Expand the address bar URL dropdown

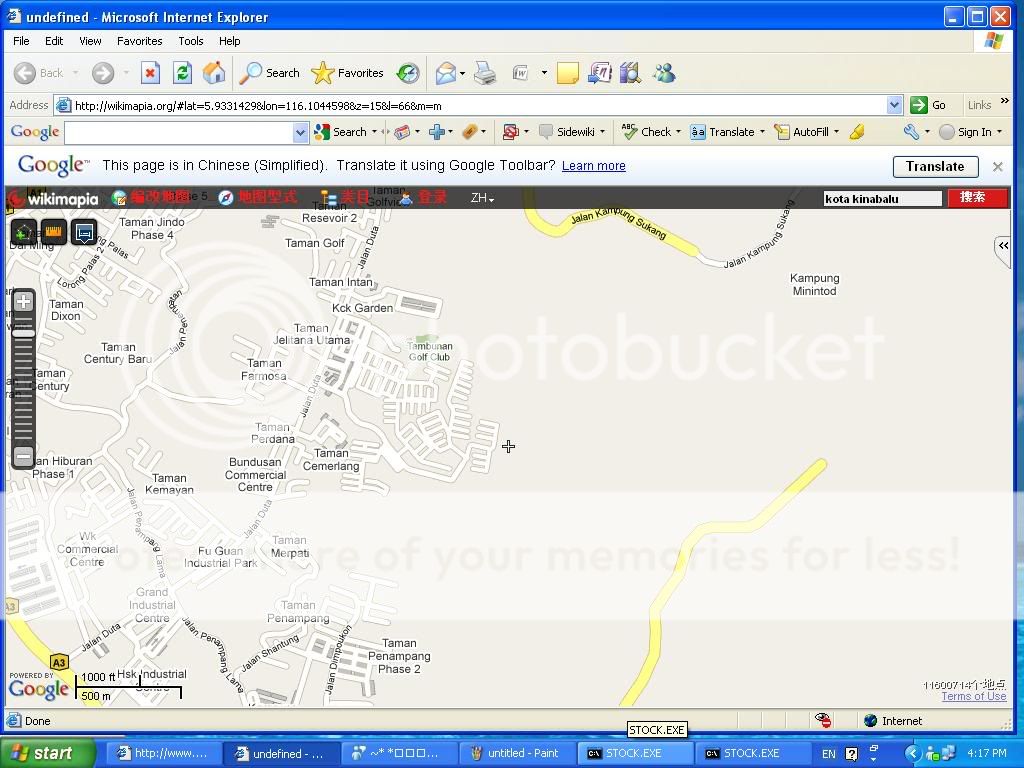coord(894,105)
